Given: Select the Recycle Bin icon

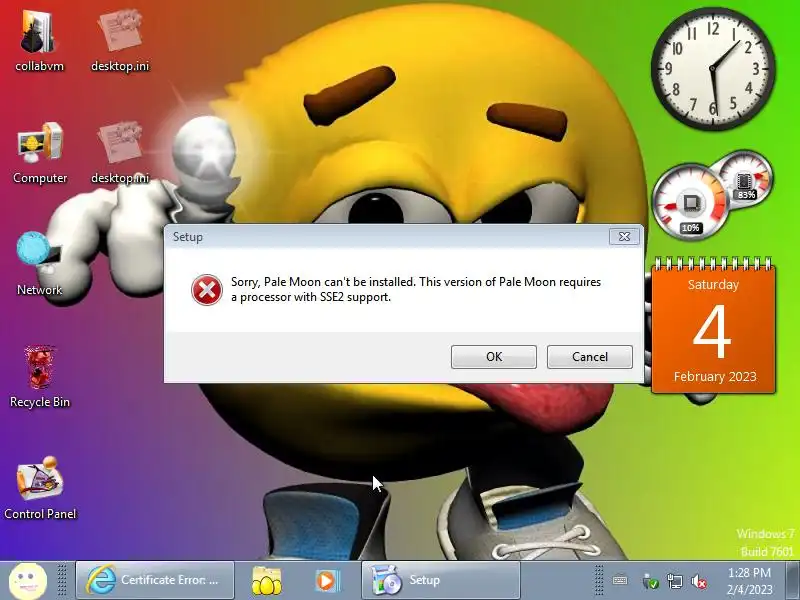Looking at the screenshot, I should (x=40, y=377).
